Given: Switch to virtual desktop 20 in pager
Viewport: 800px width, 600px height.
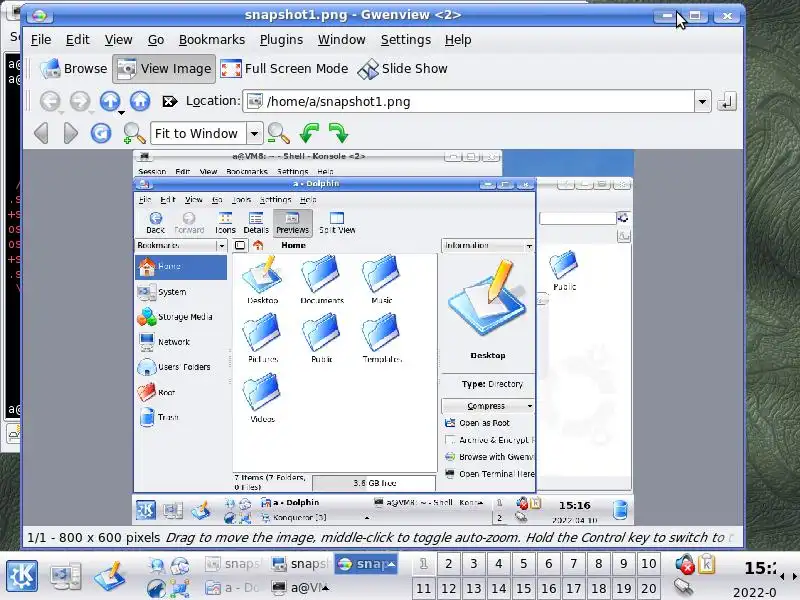Looking at the screenshot, I should pyautogui.click(x=648, y=588).
